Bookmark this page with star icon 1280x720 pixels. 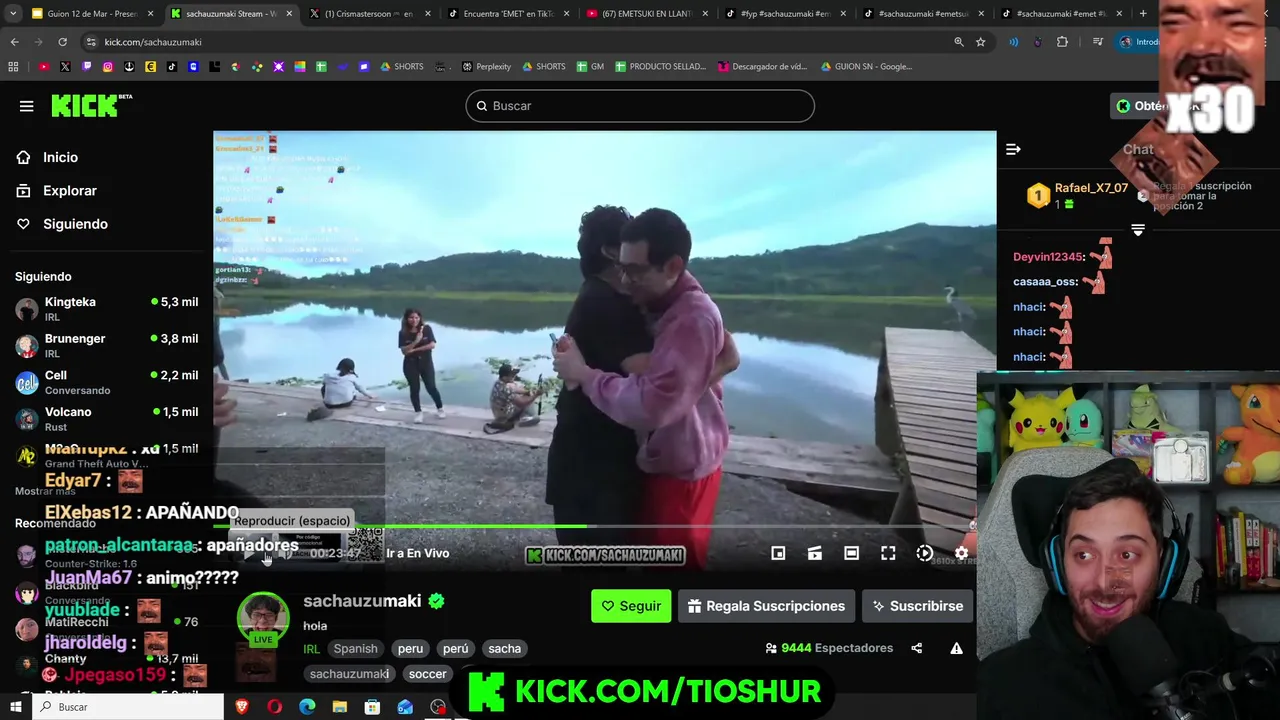[x=981, y=42]
